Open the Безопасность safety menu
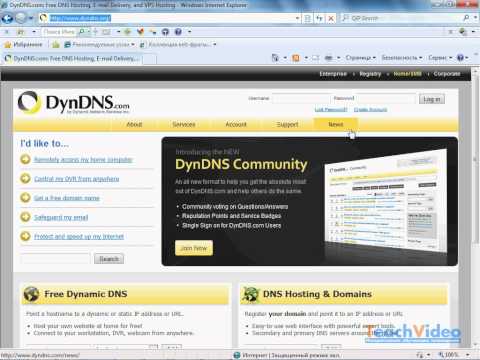The height and width of the screenshot is (360, 480). (x=402, y=58)
